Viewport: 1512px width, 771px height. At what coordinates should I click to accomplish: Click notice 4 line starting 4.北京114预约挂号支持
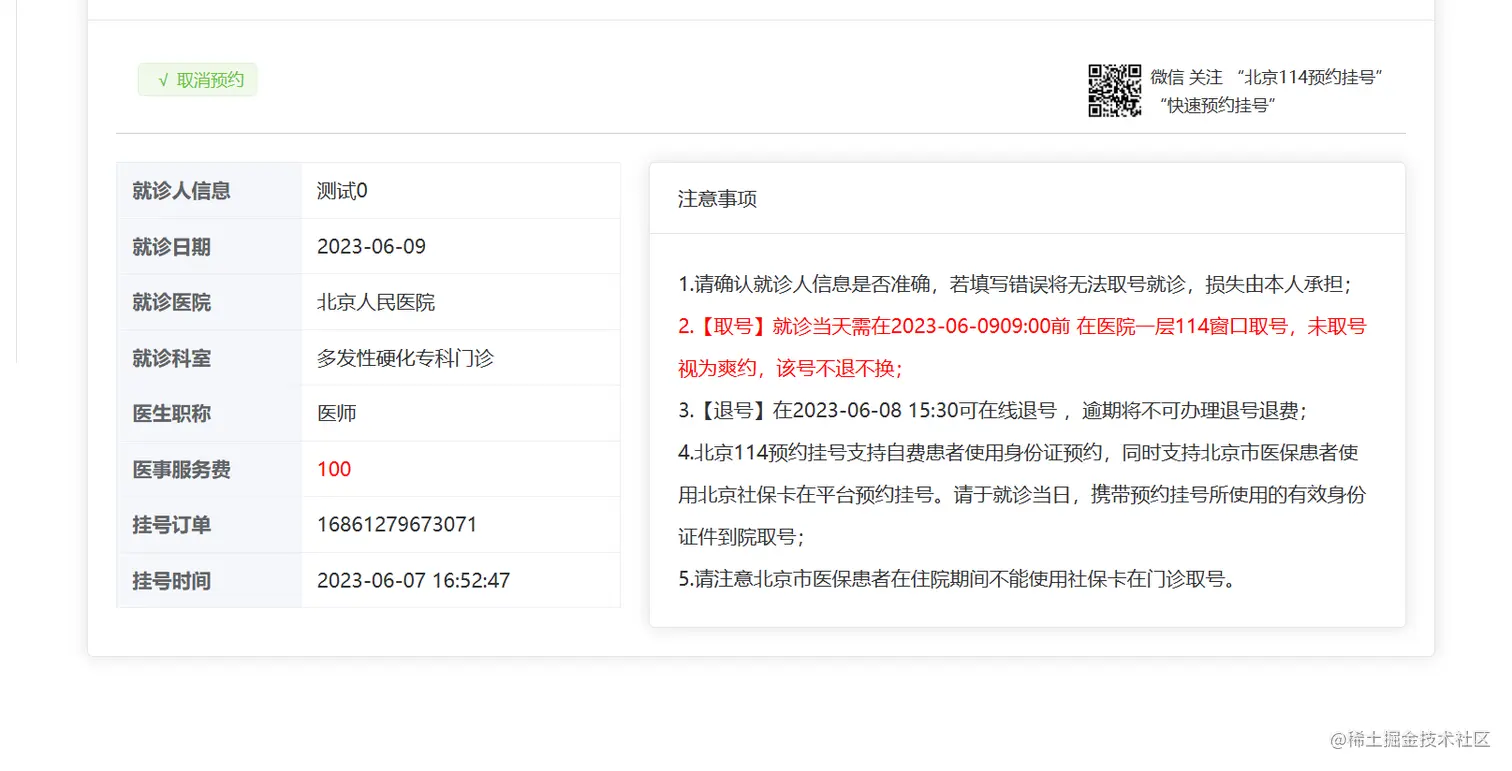[1018, 453]
